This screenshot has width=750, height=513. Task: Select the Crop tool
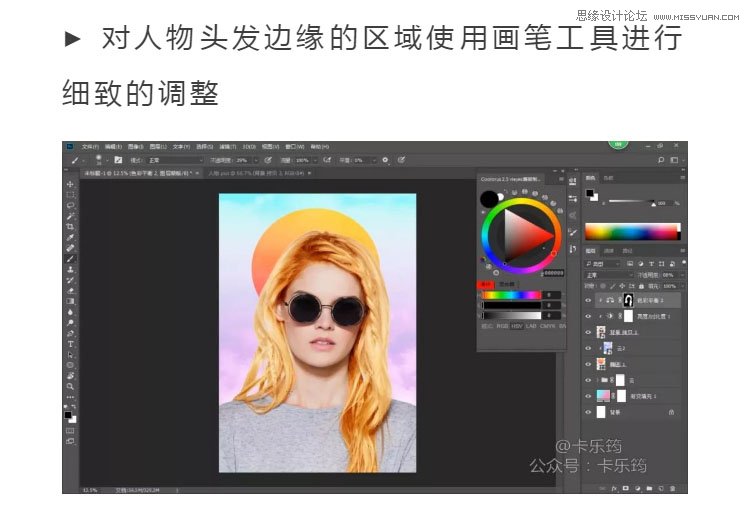[x=70, y=227]
